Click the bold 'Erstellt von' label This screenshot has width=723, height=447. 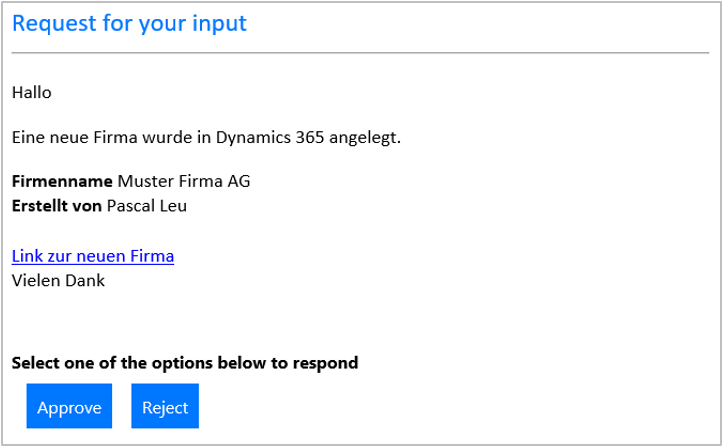pos(56,206)
